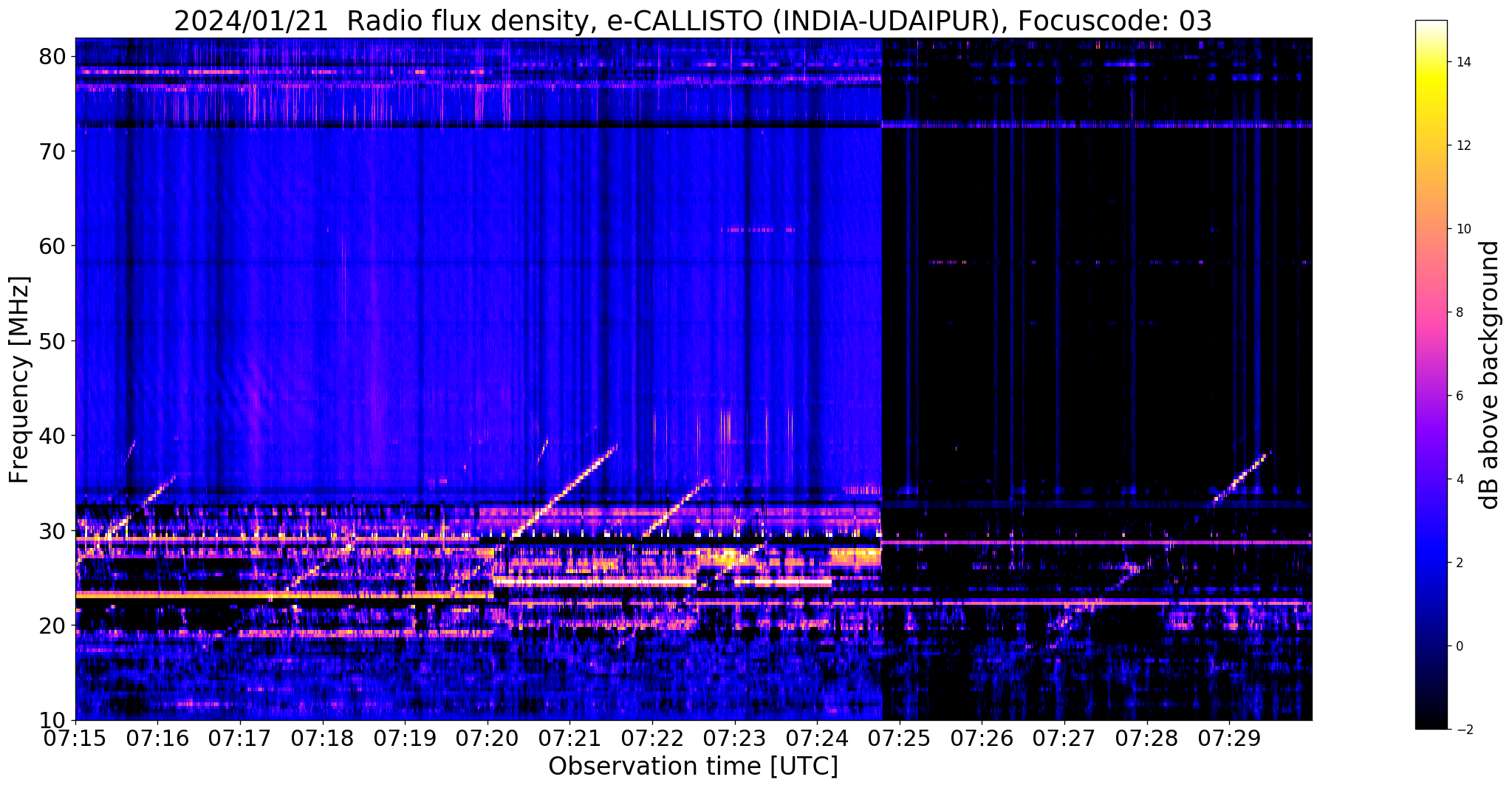This screenshot has width=1512, height=788.
Task: Click the 07:19 time tick label
Action: 405,739
